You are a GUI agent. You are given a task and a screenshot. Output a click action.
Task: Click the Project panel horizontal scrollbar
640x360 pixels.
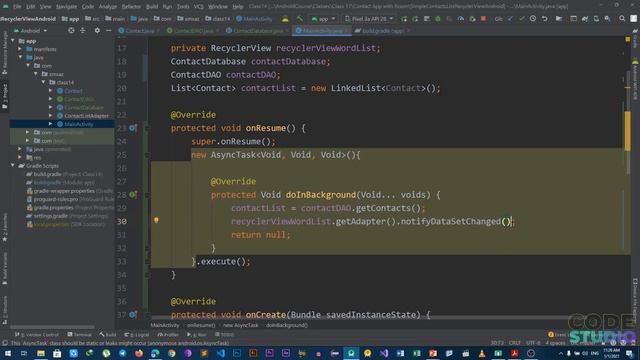(x=52, y=327)
